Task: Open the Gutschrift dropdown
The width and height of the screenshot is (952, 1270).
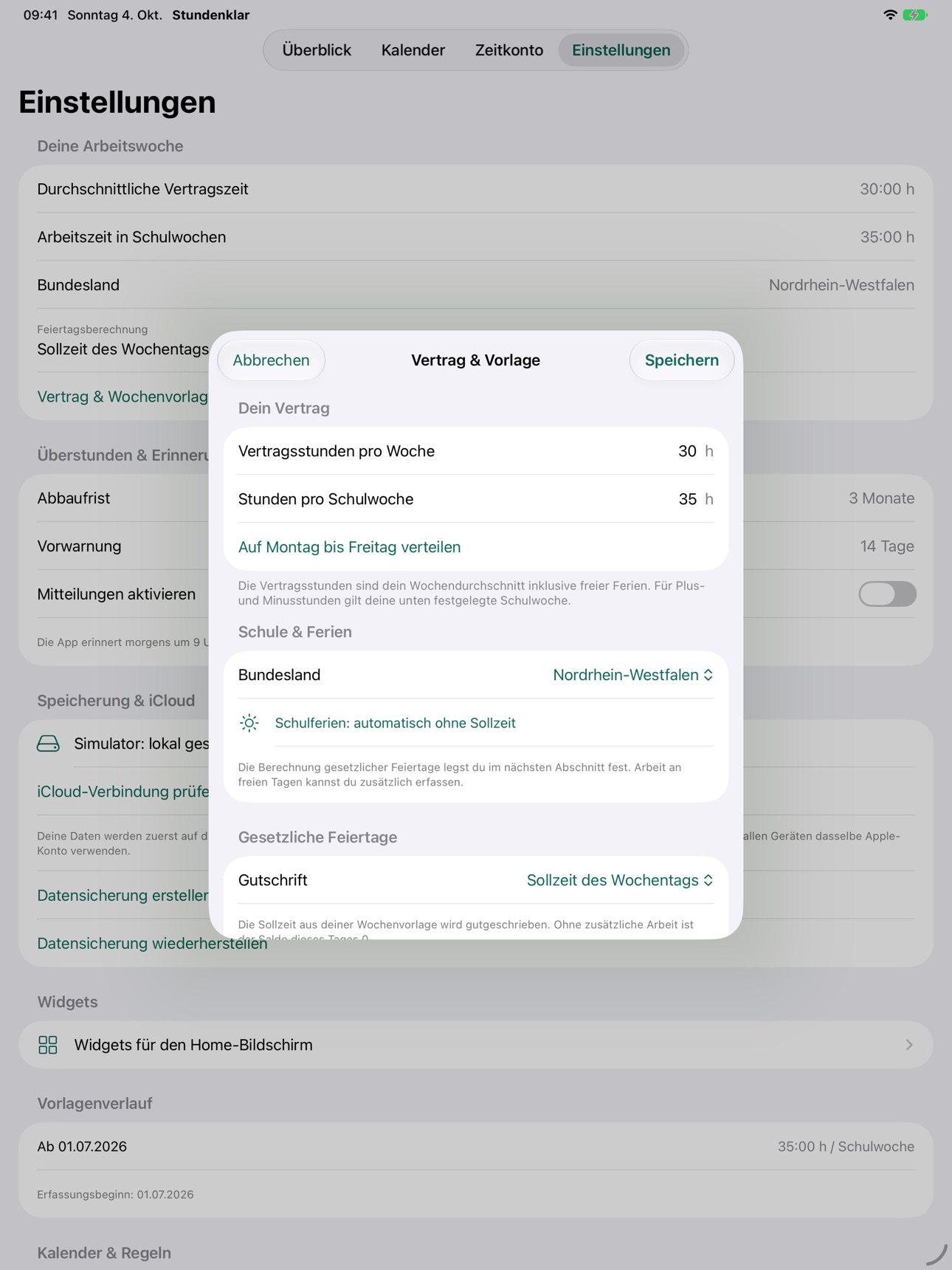Action: click(x=619, y=880)
